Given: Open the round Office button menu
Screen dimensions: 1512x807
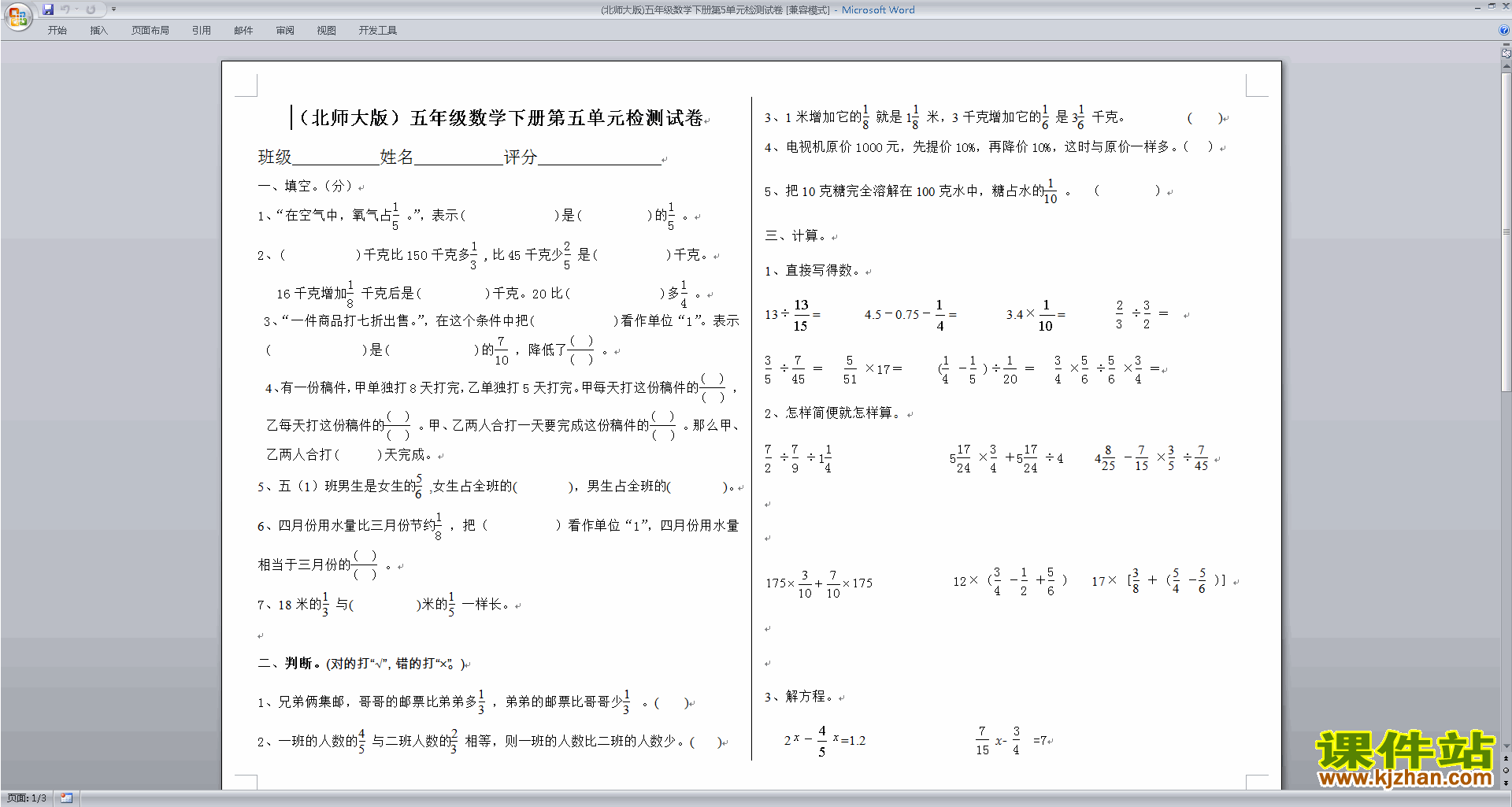Looking at the screenshot, I should click(x=17, y=16).
